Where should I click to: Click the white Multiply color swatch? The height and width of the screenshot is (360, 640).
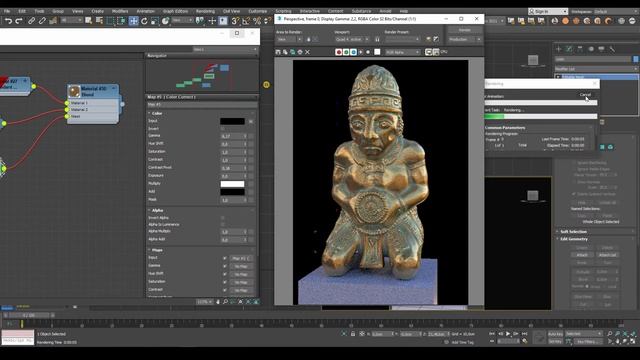click(x=232, y=184)
